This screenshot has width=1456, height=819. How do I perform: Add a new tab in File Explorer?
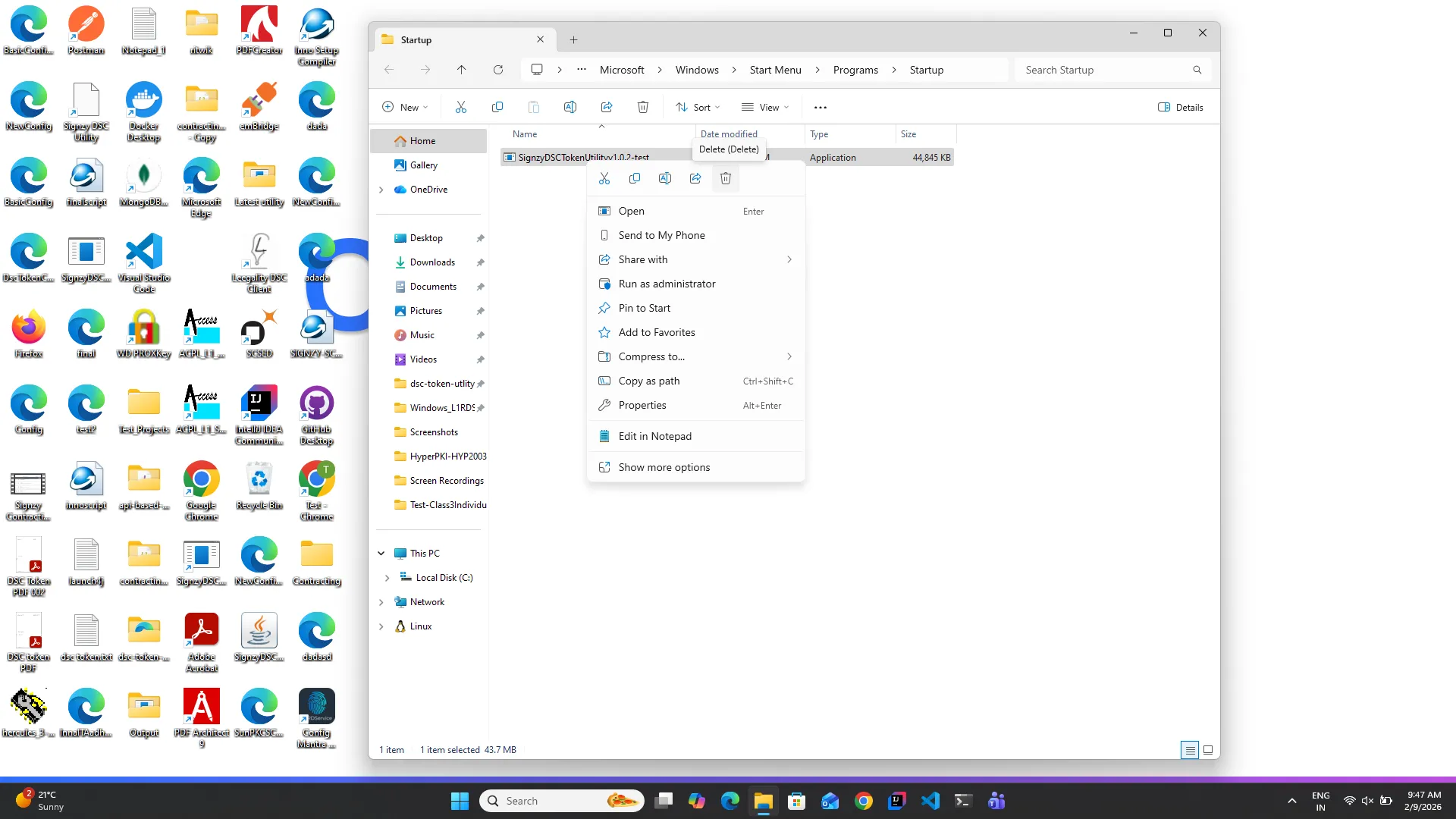tap(574, 39)
